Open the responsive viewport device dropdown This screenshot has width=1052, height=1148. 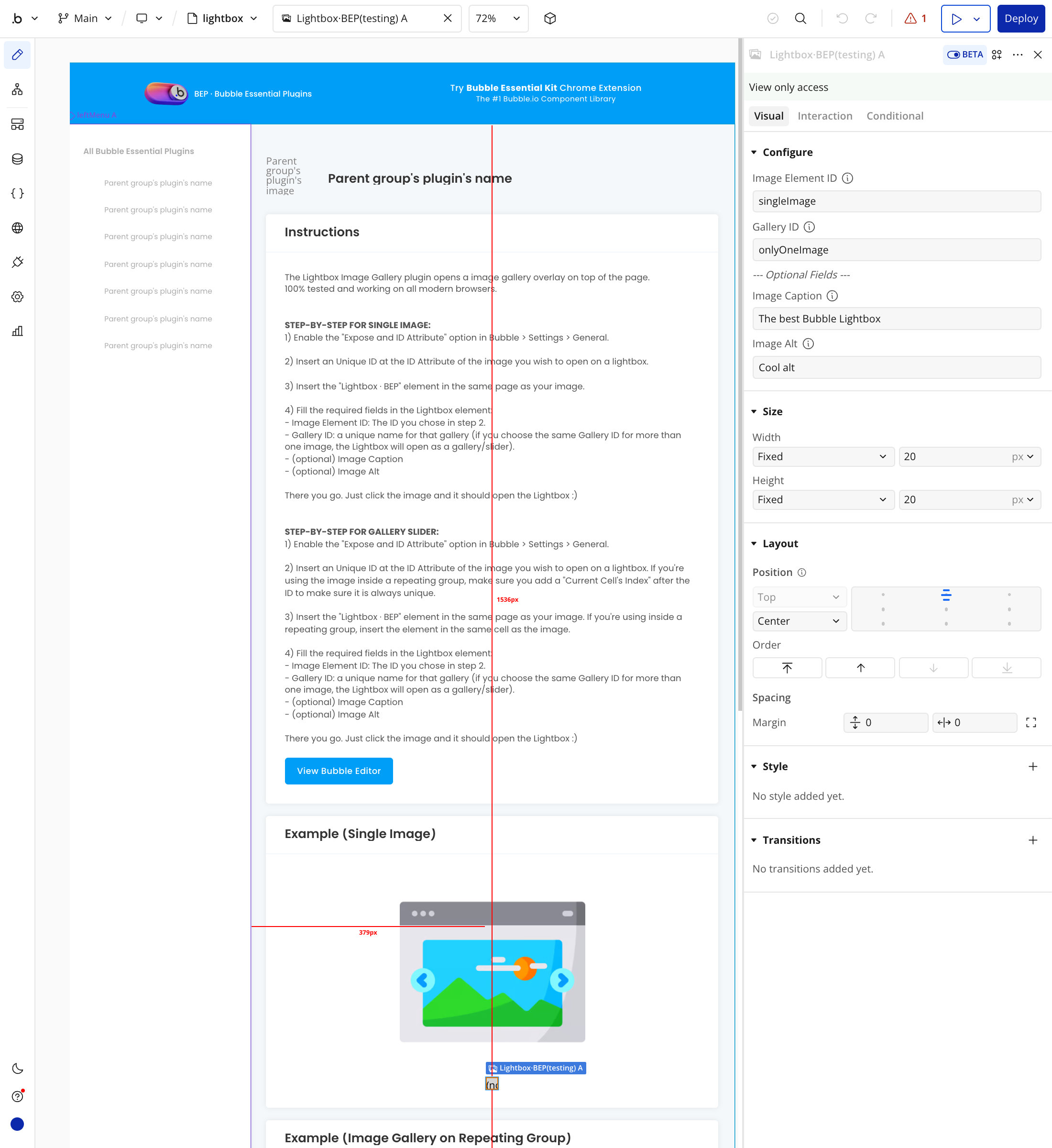(149, 18)
